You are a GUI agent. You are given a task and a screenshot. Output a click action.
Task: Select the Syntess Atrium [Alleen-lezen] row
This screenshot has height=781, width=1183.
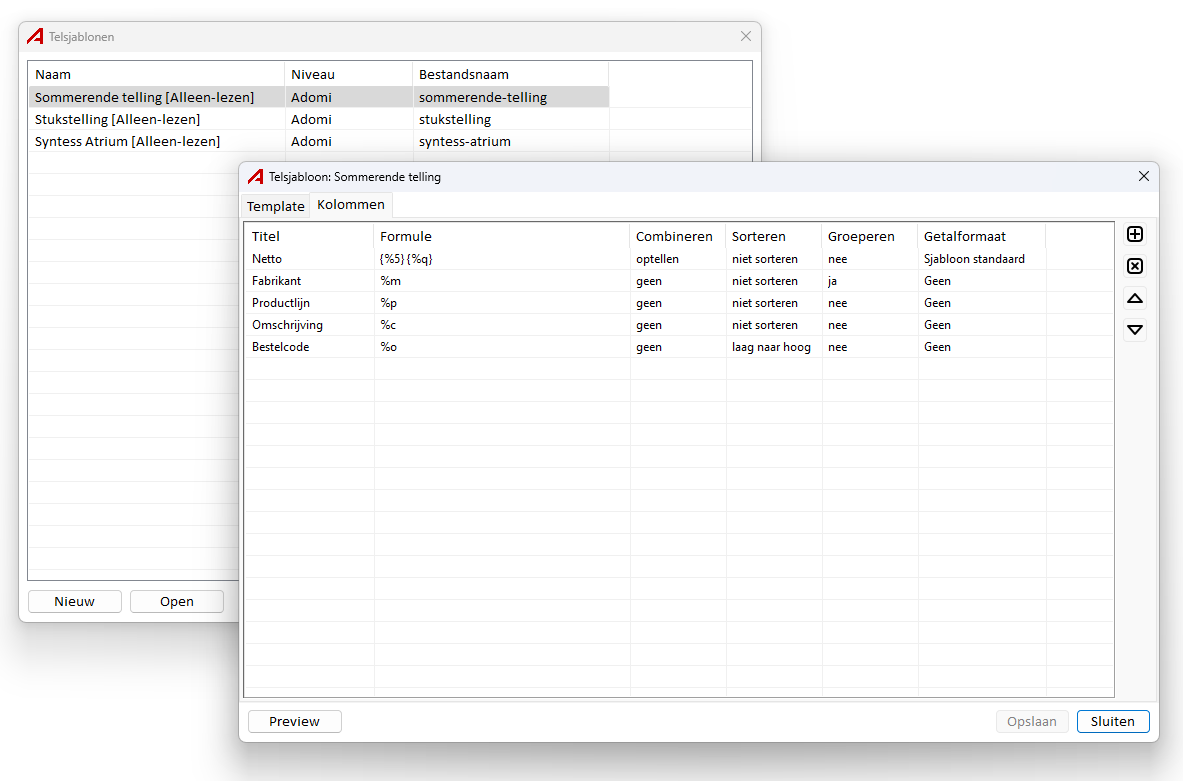click(x=319, y=141)
